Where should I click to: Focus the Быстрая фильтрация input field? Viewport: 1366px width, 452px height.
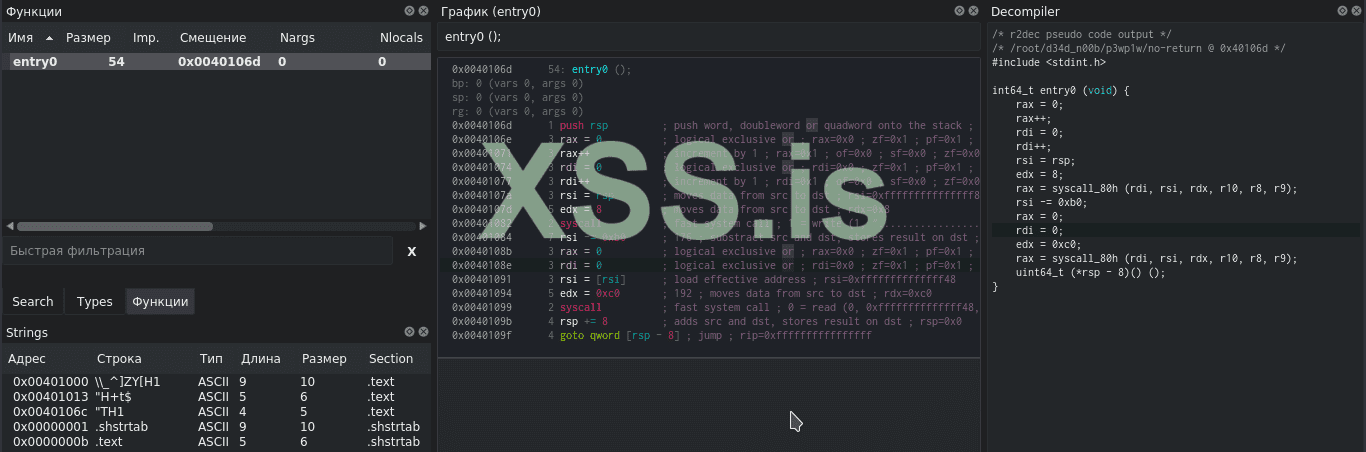pyautogui.click(x=197, y=251)
